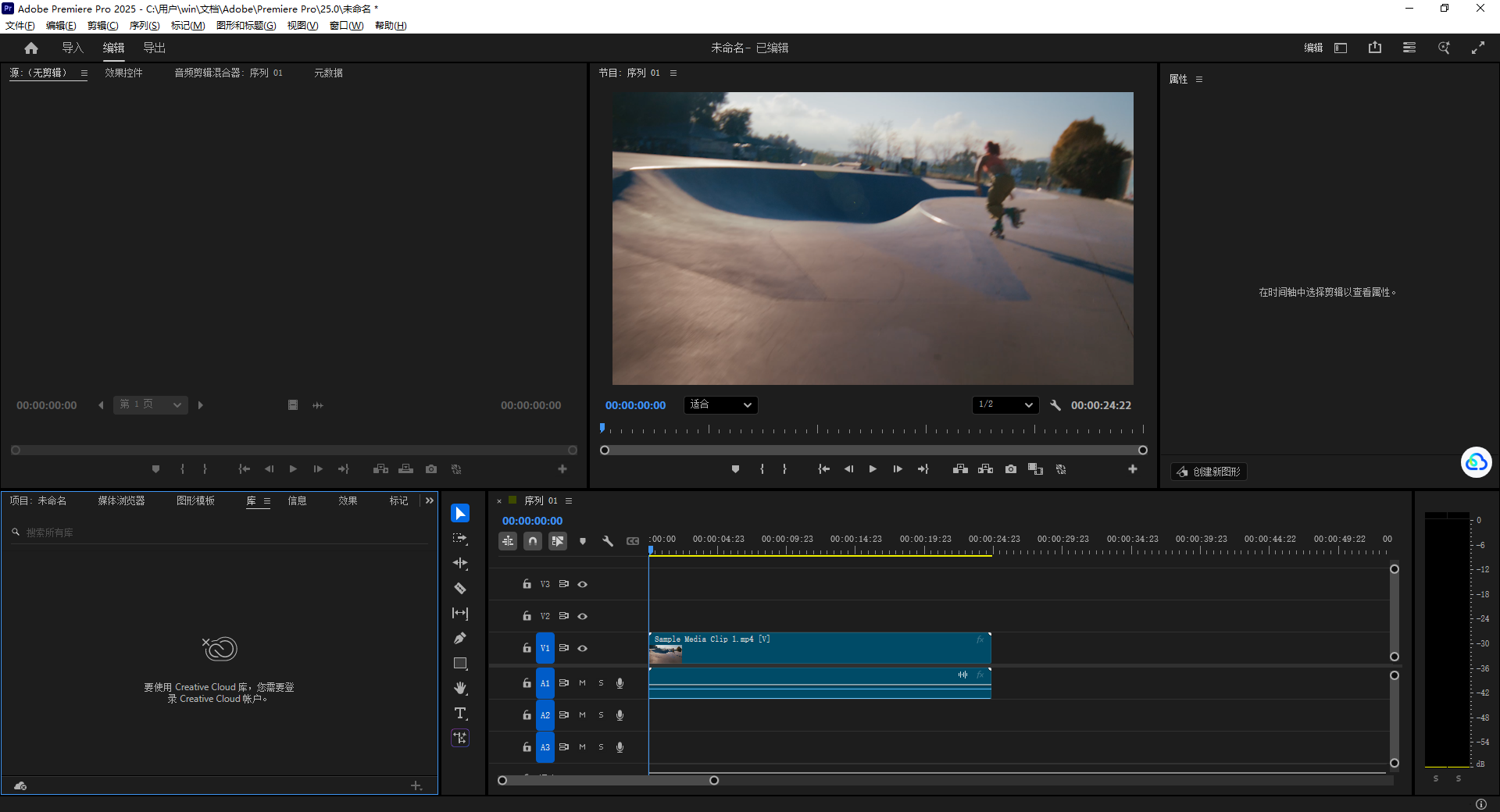Select the Ripple Edit tool
This screenshot has height=812, width=1500.
pos(460,563)
